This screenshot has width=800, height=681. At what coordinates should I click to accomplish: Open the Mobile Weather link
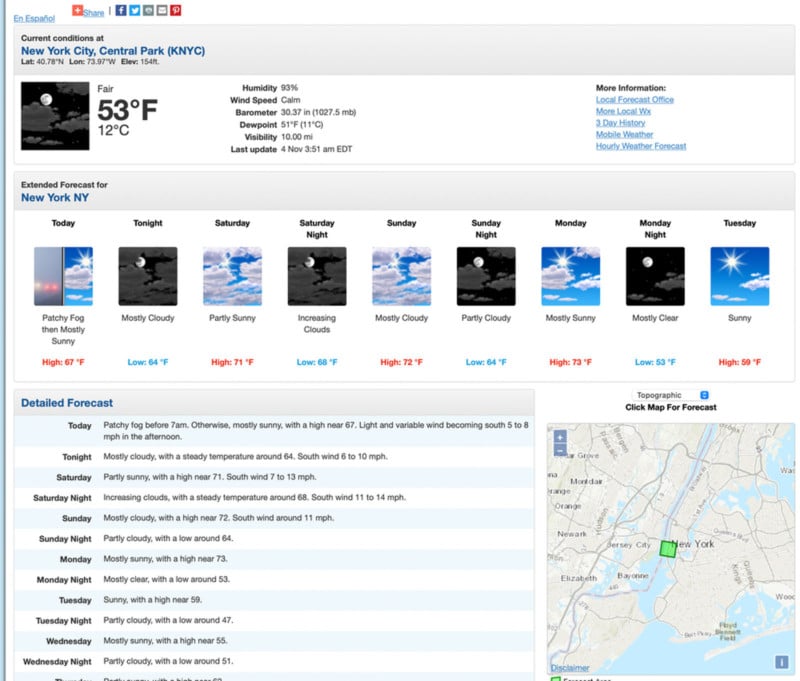[x=624, y=135]
